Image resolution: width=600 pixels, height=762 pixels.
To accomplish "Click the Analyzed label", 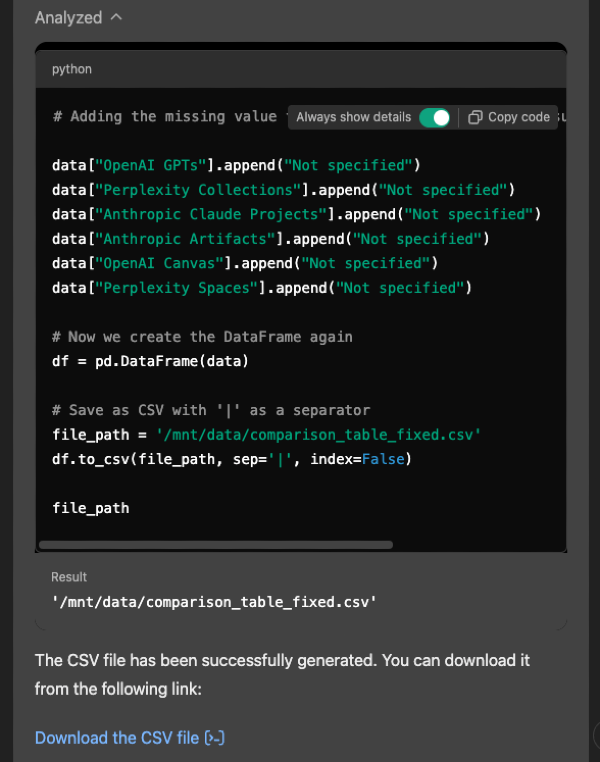I will [68, 18].
